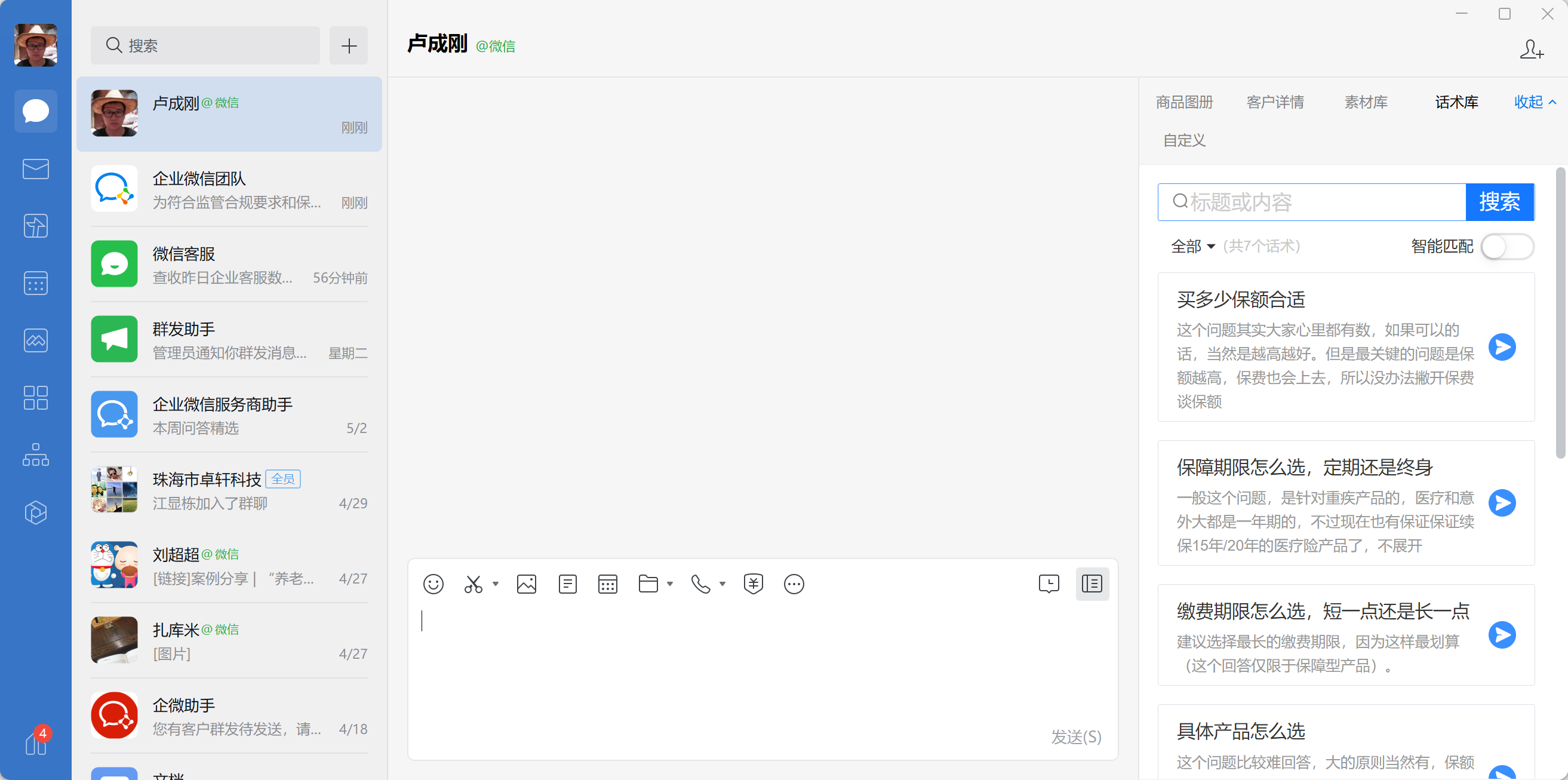Viewport: 1568px width, 780px height.
Task: Open the Contacts organization sidebar icon
Action: click(35, 455)
